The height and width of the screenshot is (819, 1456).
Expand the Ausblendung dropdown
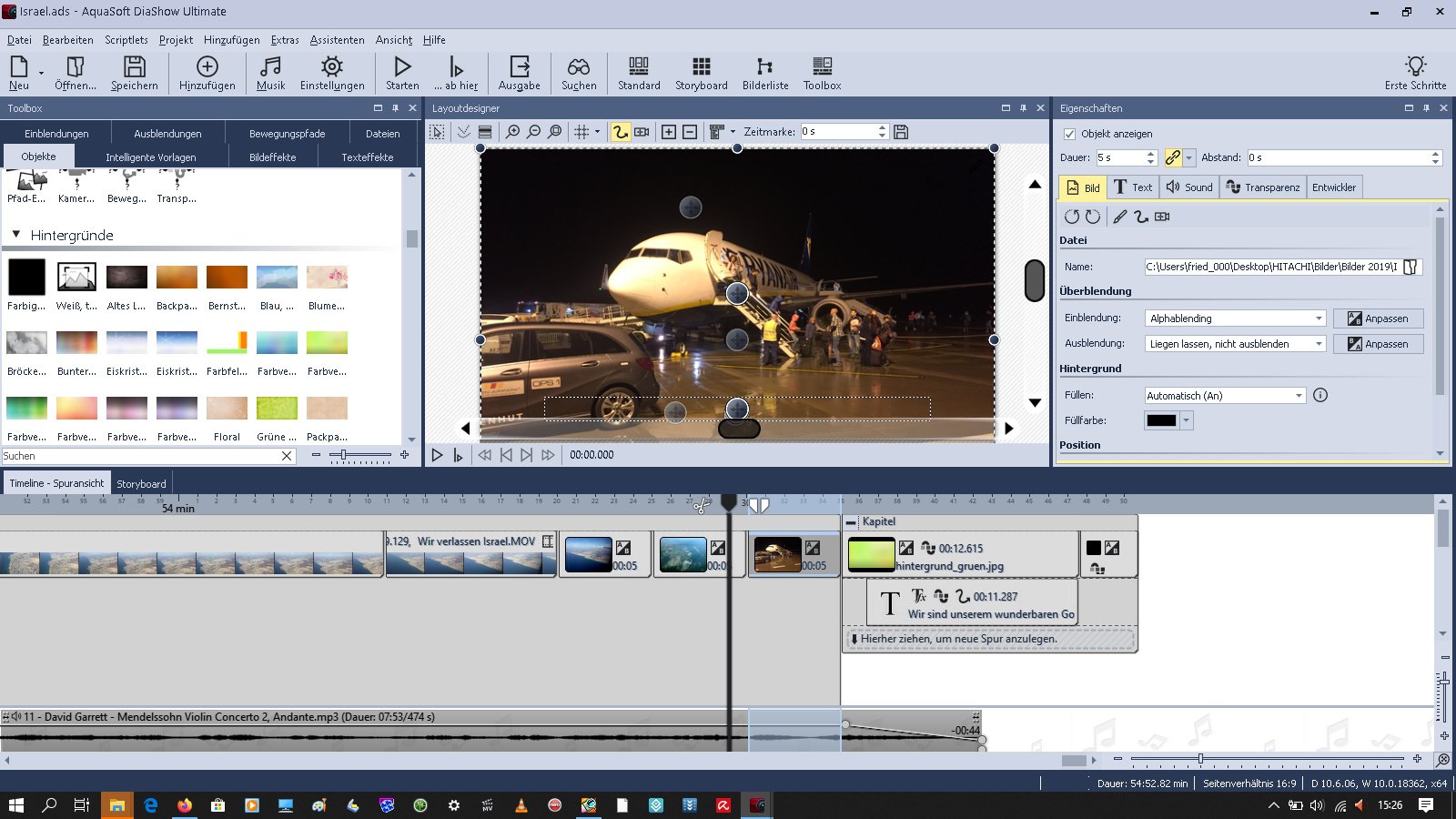pos(1319,344)
